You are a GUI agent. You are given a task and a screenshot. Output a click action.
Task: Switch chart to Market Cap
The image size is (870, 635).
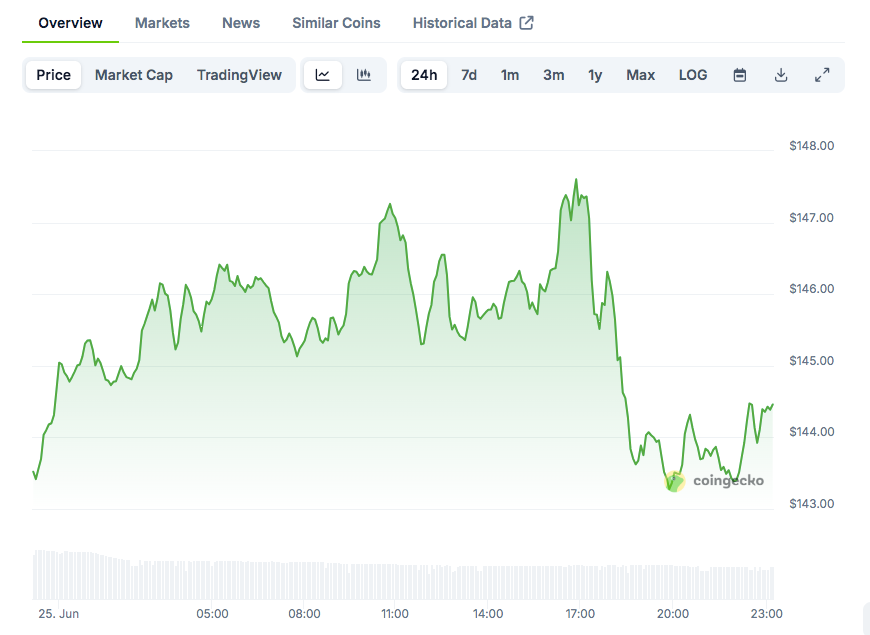tap(134, 75)
